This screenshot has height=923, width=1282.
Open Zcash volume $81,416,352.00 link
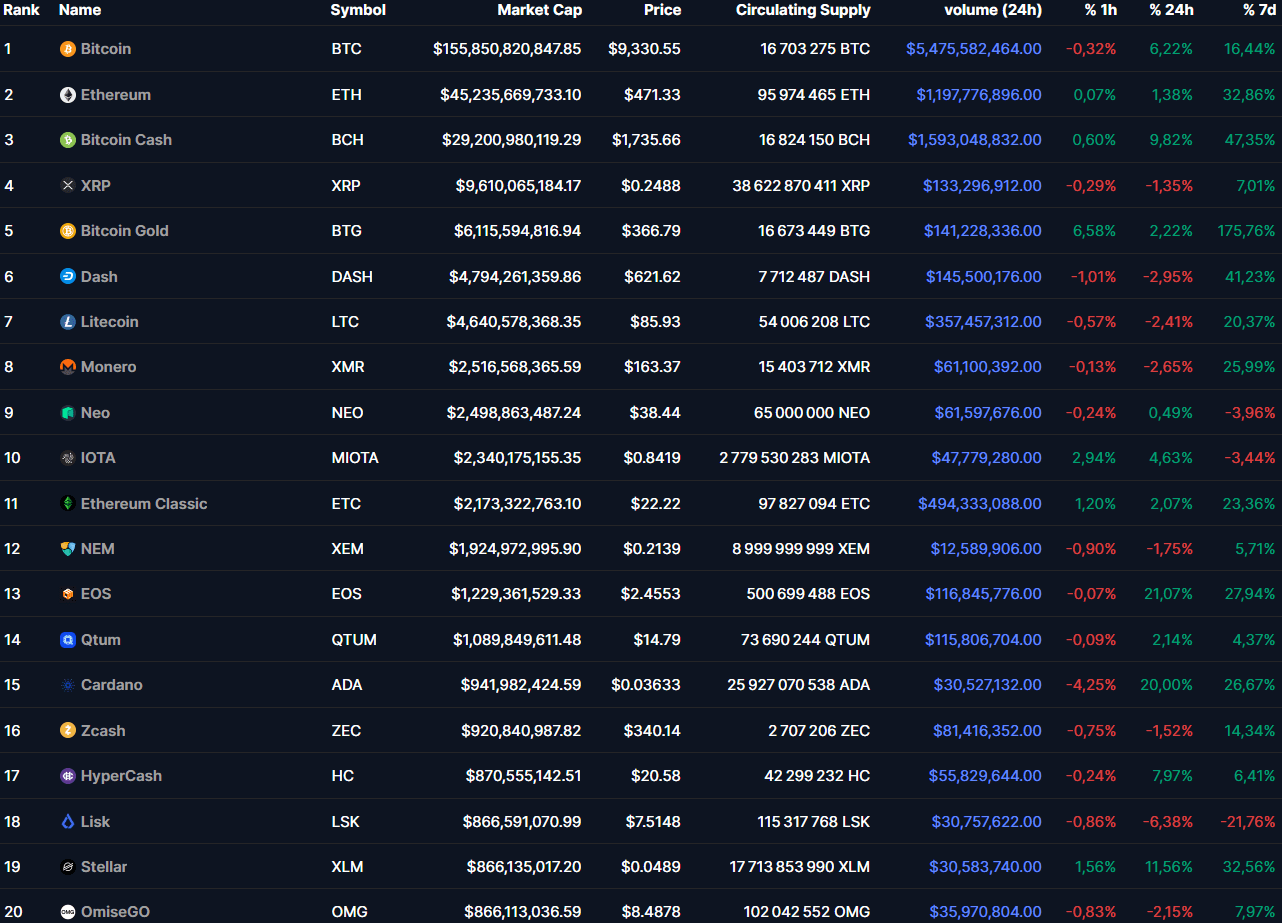click(x=988, y=731)
